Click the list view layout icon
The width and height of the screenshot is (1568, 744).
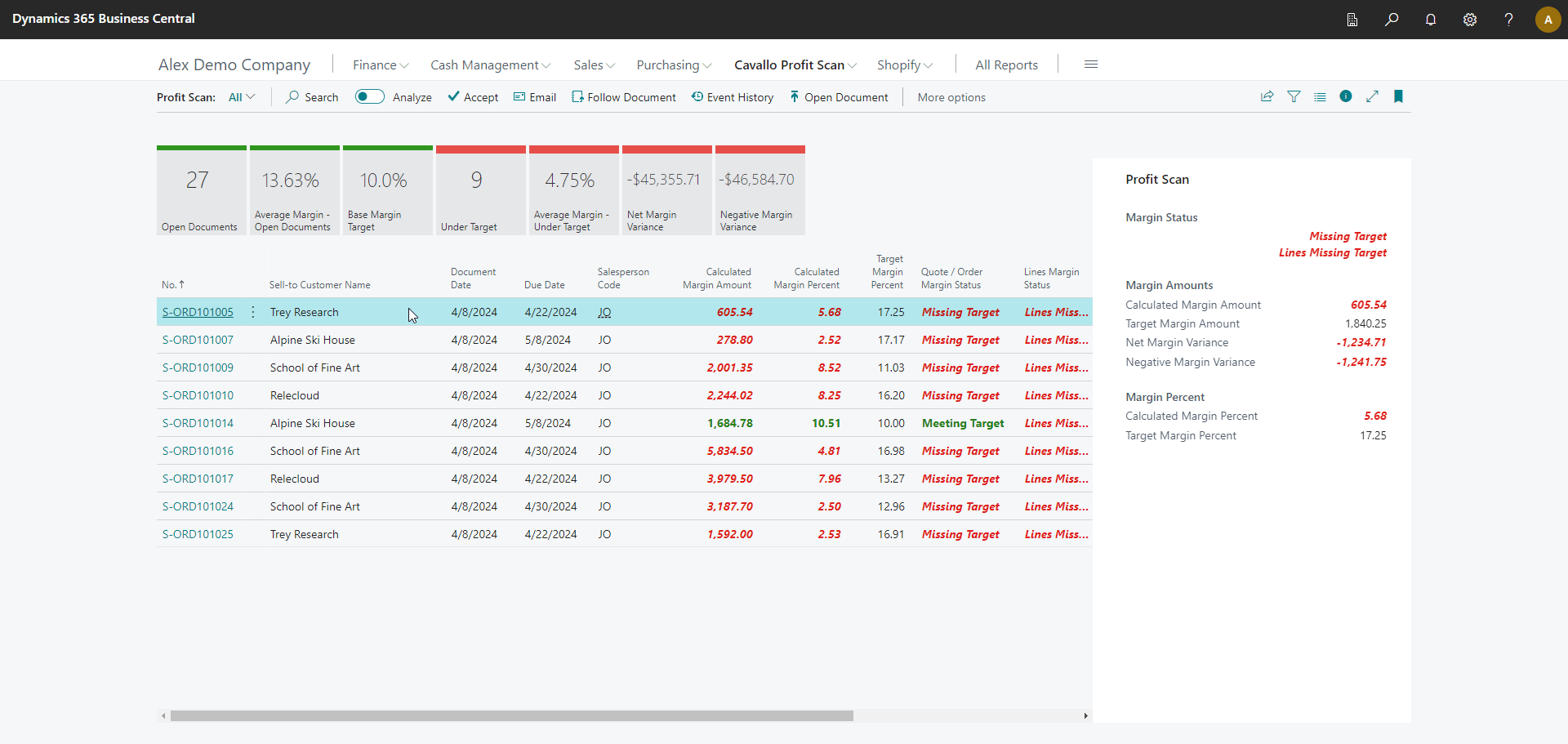[1320, 96]
